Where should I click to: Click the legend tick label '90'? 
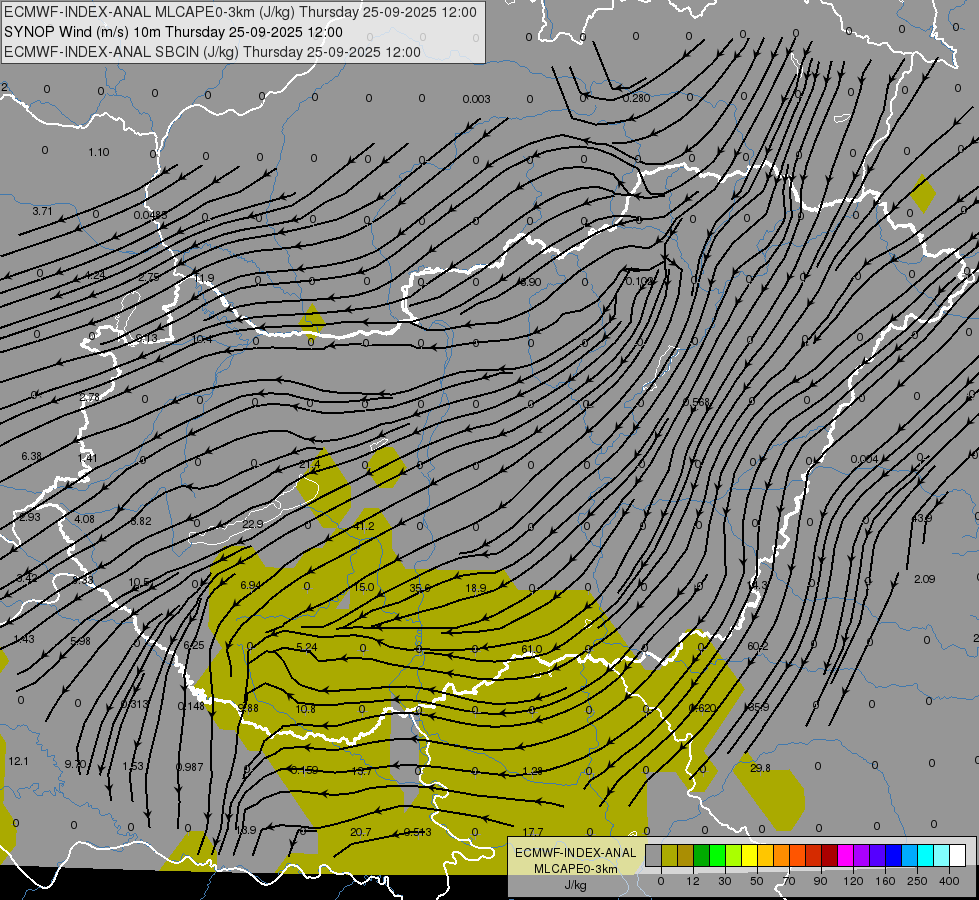pos(820,881)
